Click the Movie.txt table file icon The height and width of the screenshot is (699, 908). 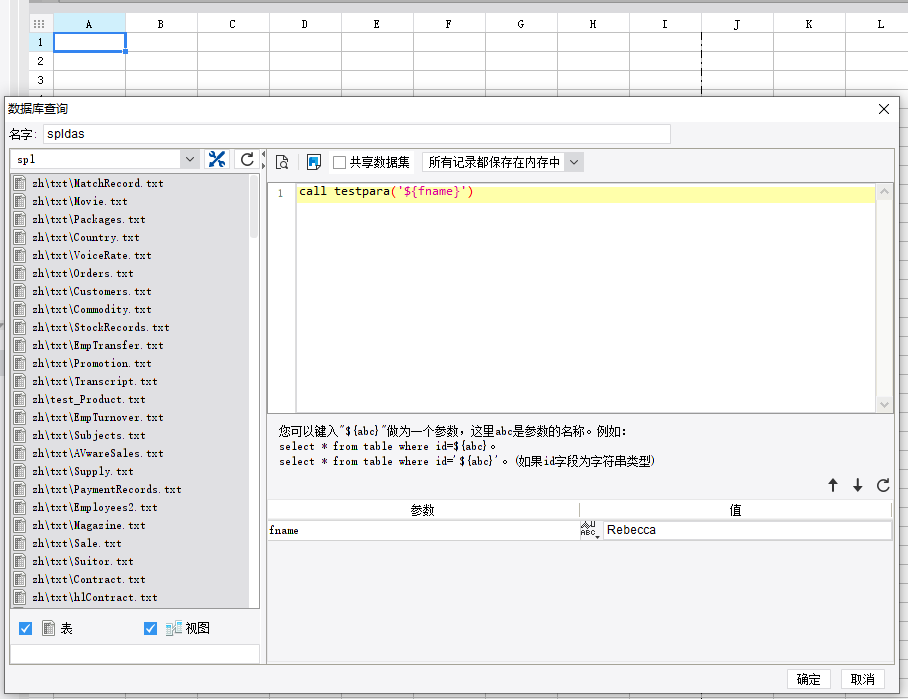coord(20,201)
